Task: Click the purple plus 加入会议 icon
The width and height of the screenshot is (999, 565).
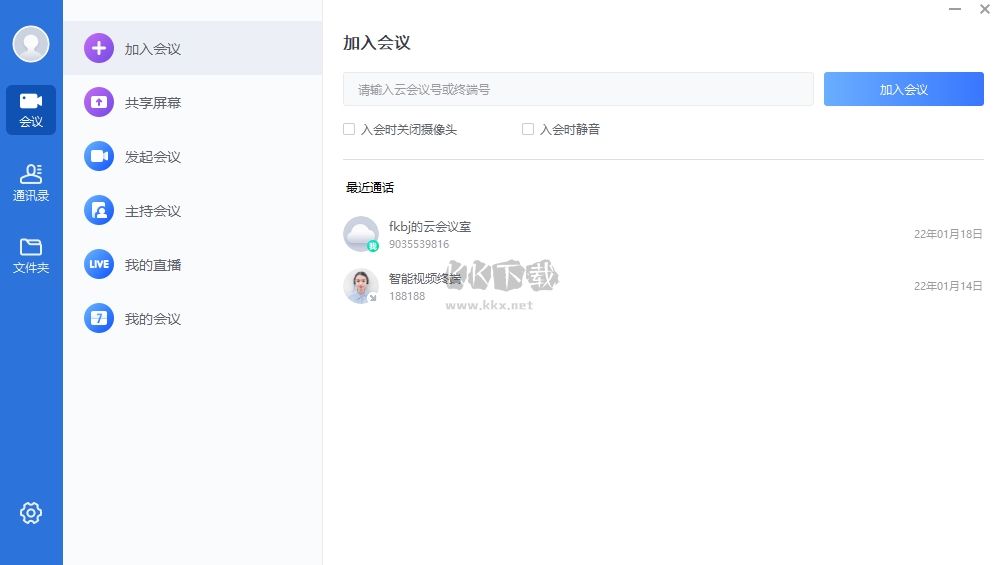Action: click(x=99, y=48)
